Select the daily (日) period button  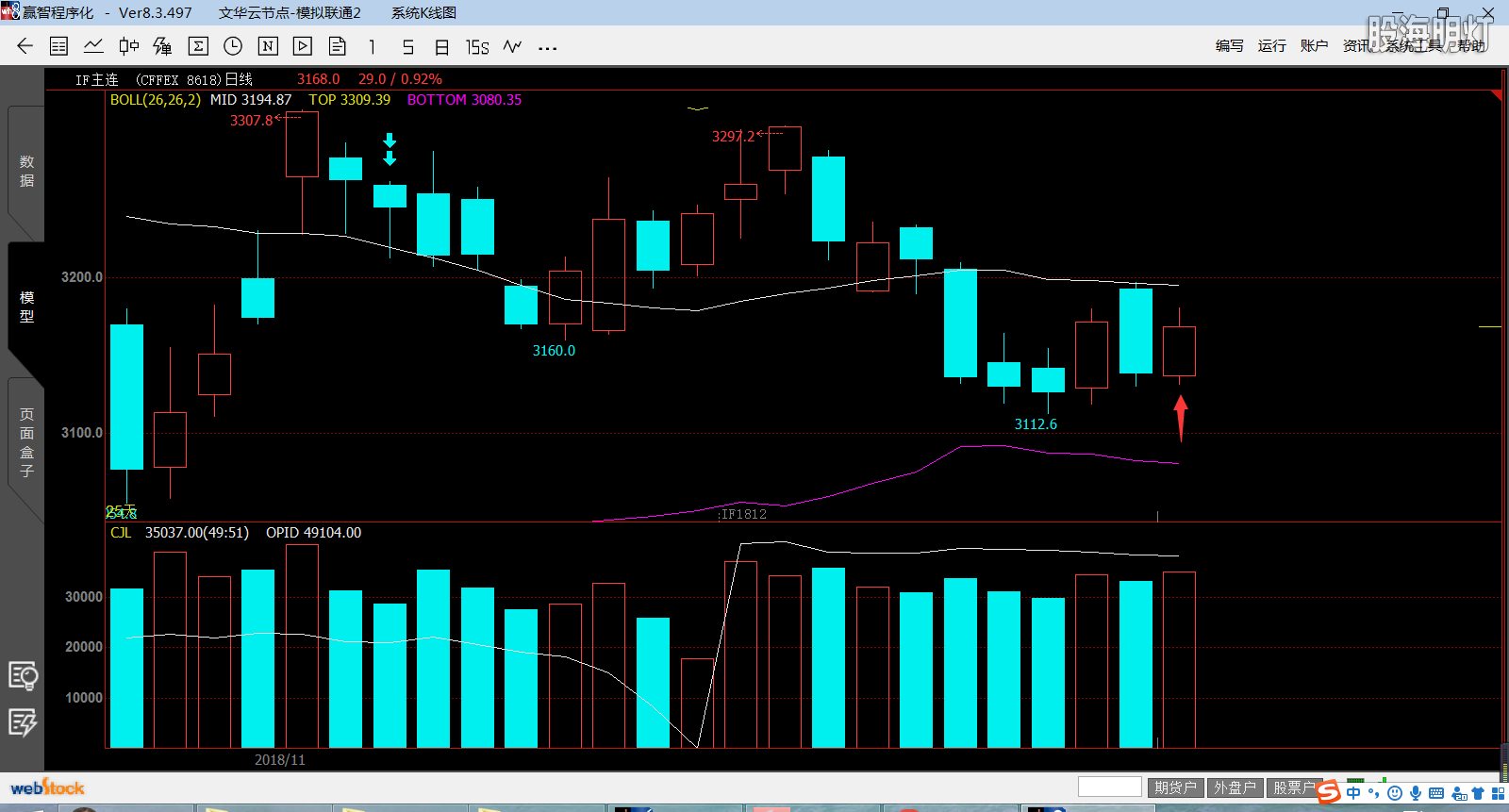click(441, 47)
